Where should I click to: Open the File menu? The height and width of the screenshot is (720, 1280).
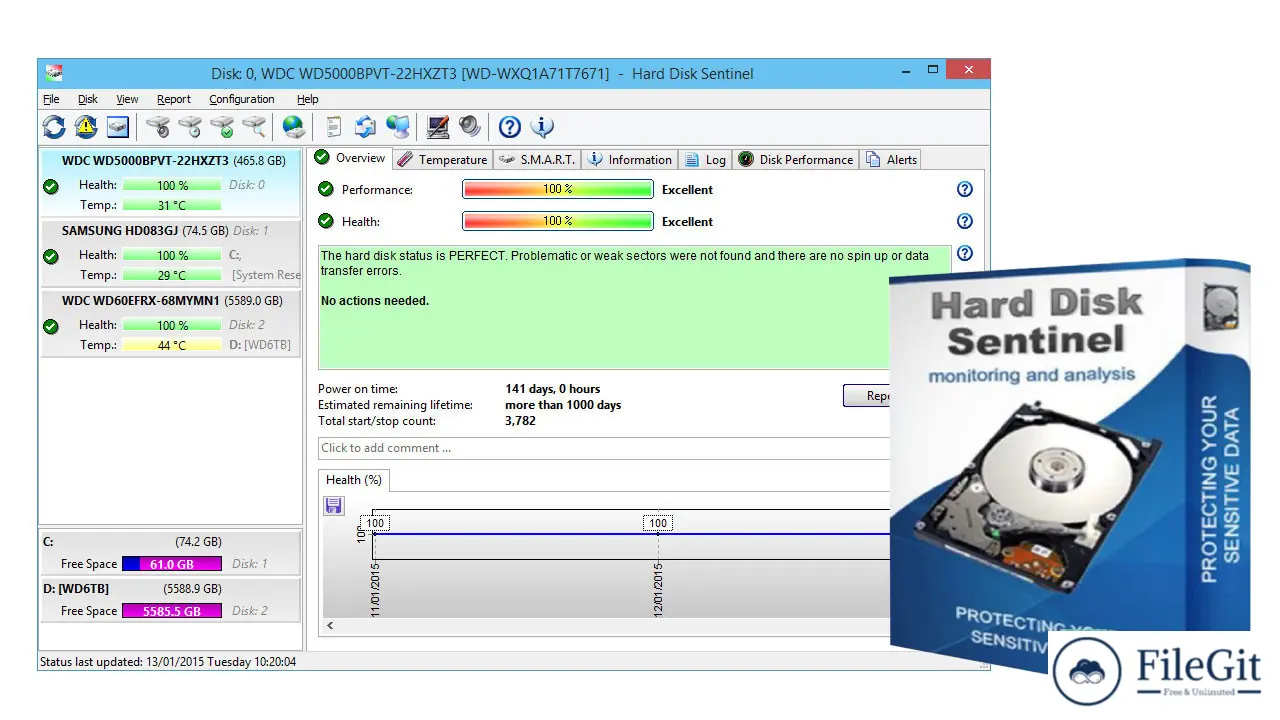point(51,99)
